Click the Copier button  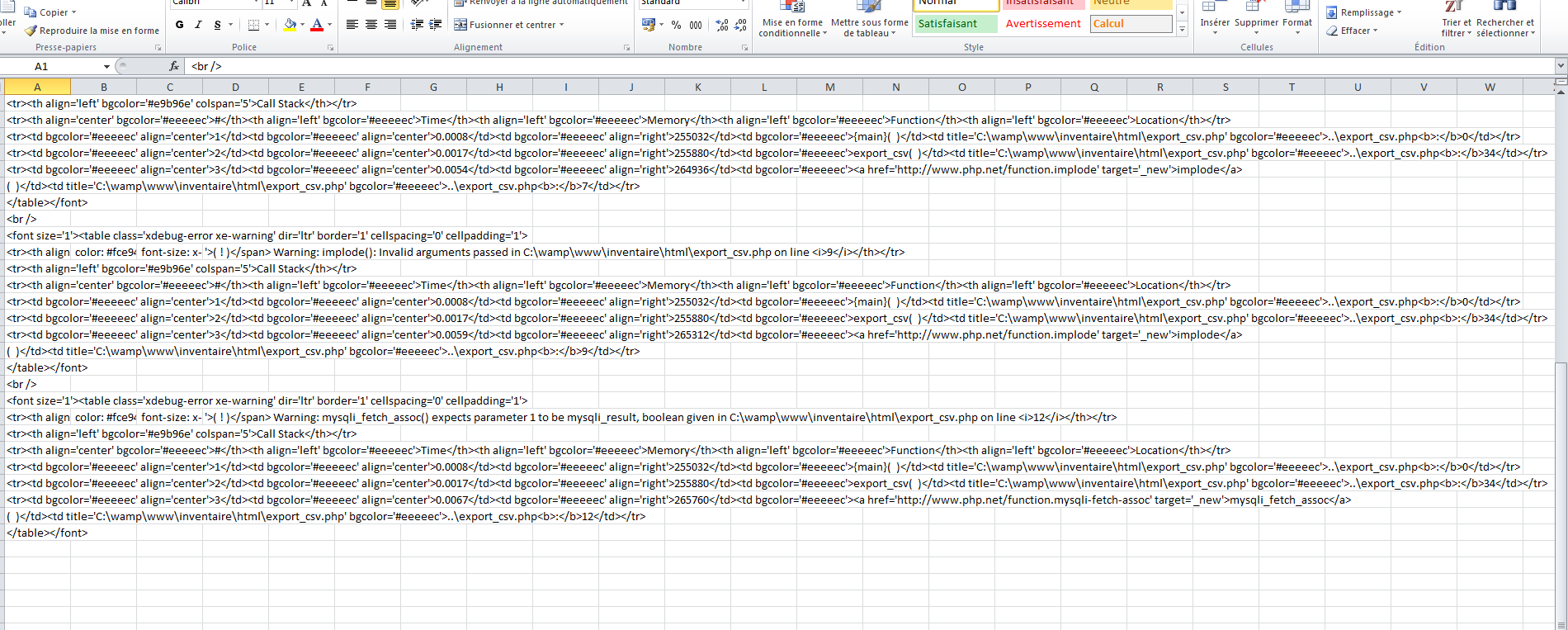[x=46, y=12]
